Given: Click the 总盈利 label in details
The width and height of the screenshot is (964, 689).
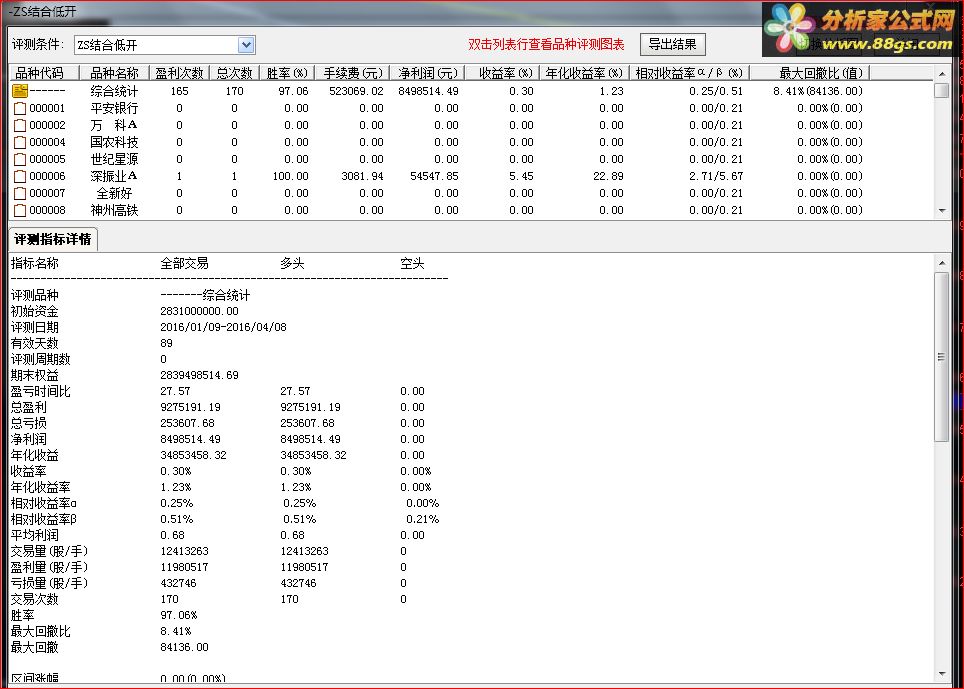Looking at the screenshot, I should coord(28,407).
